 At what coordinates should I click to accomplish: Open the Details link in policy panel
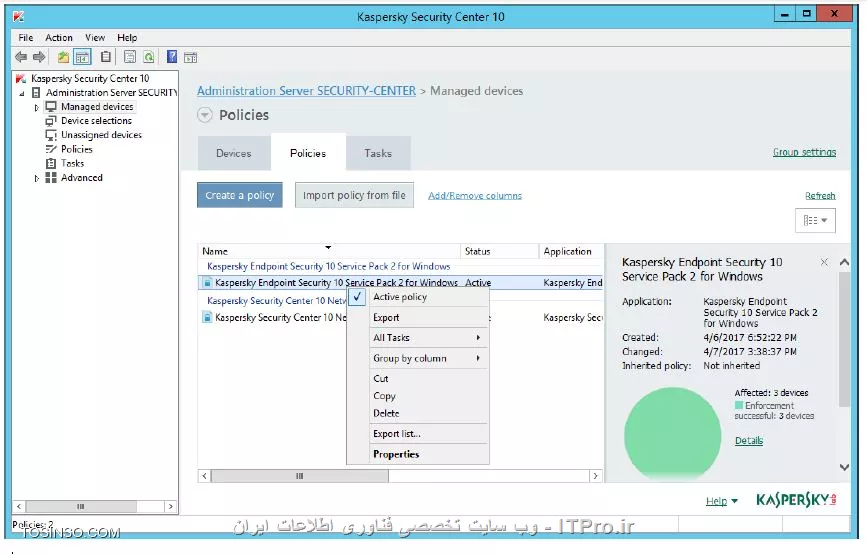[x=749, y=441]
